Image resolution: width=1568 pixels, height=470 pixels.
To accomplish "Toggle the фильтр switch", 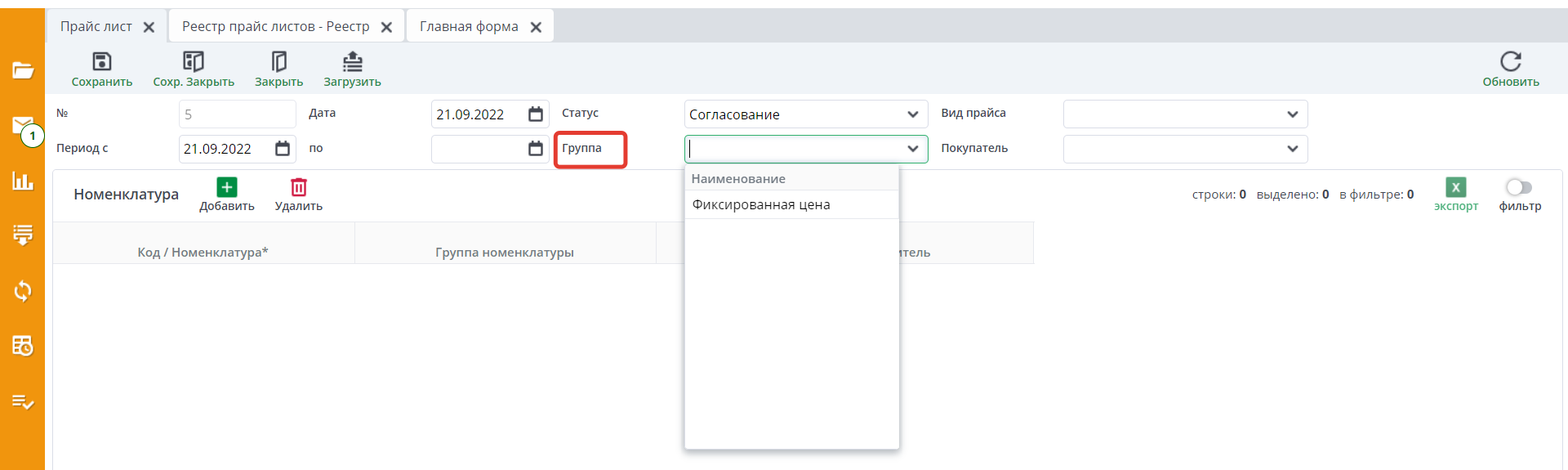I will (1519, 188).
